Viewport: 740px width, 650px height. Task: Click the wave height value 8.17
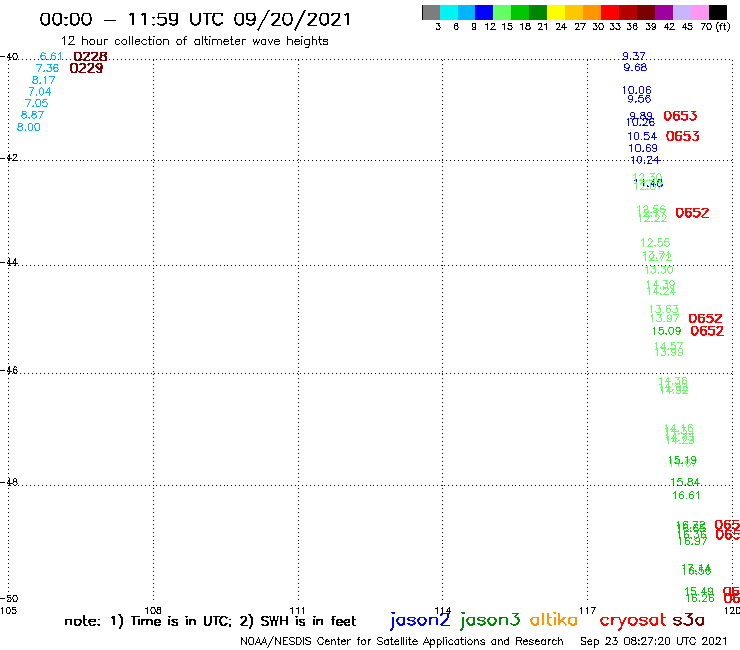coord(43,80)
